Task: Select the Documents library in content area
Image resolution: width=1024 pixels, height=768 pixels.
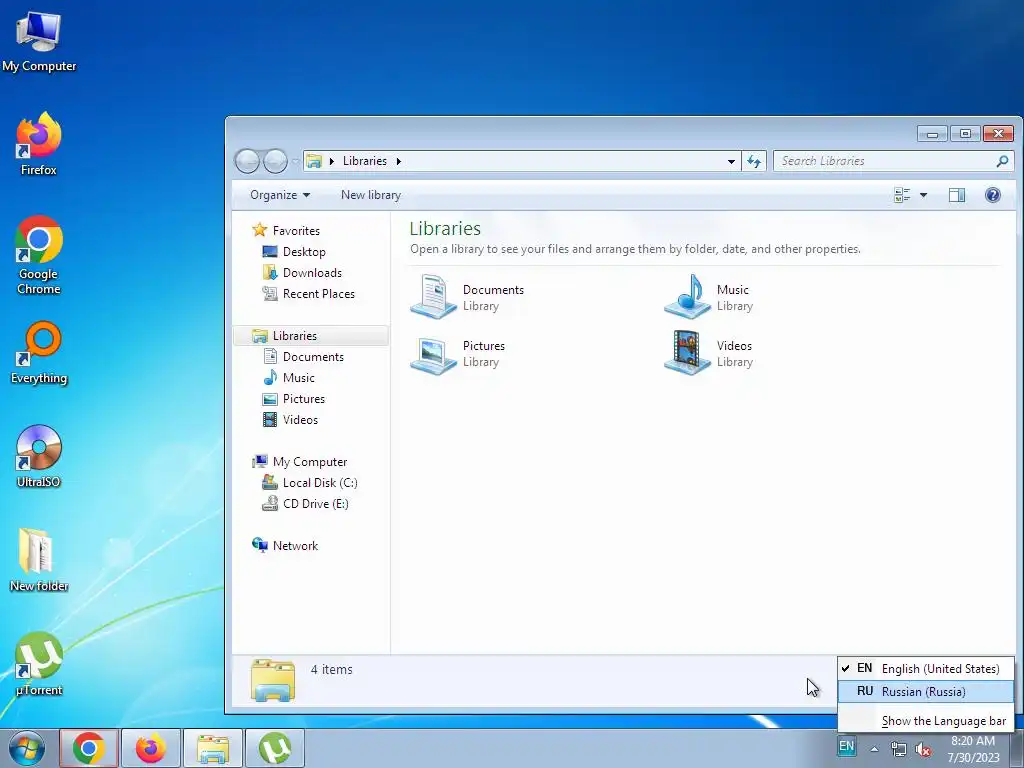Action: pos(468,297)
